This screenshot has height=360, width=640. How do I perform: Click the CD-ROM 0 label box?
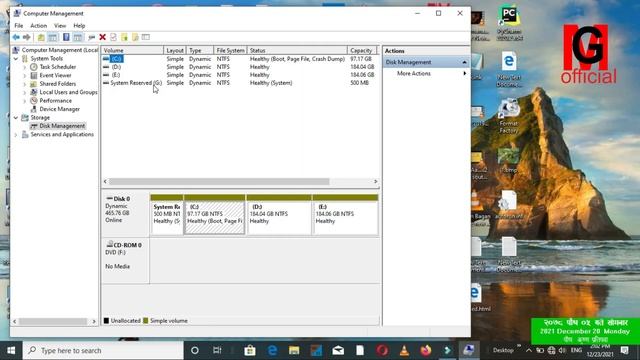[125, 260]
